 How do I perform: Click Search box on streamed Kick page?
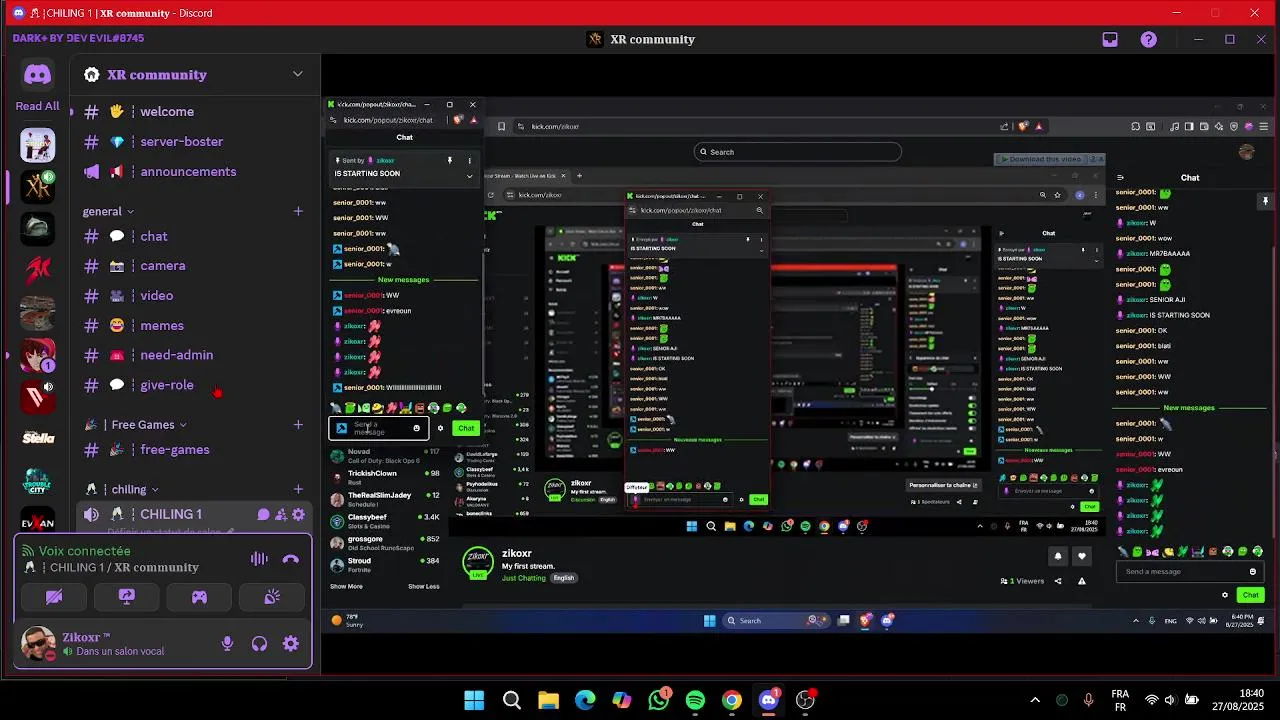(x=798, y=152)
